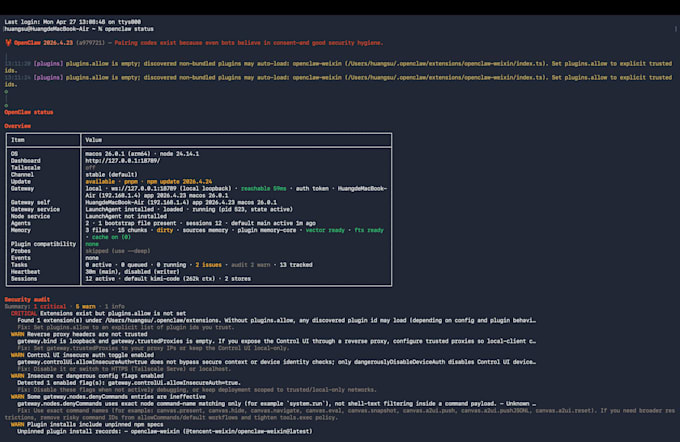Click 'default kimi-code (262k ctx)' text
This screenshot has height=442, width=680.
170,278
